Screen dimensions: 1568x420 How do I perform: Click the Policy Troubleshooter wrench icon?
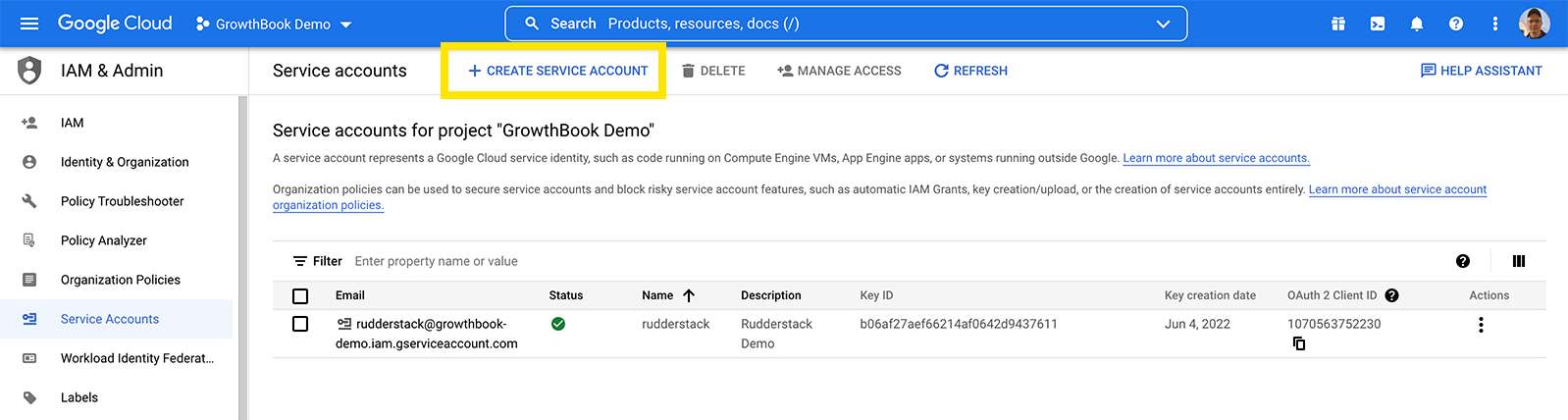(29, 201)
